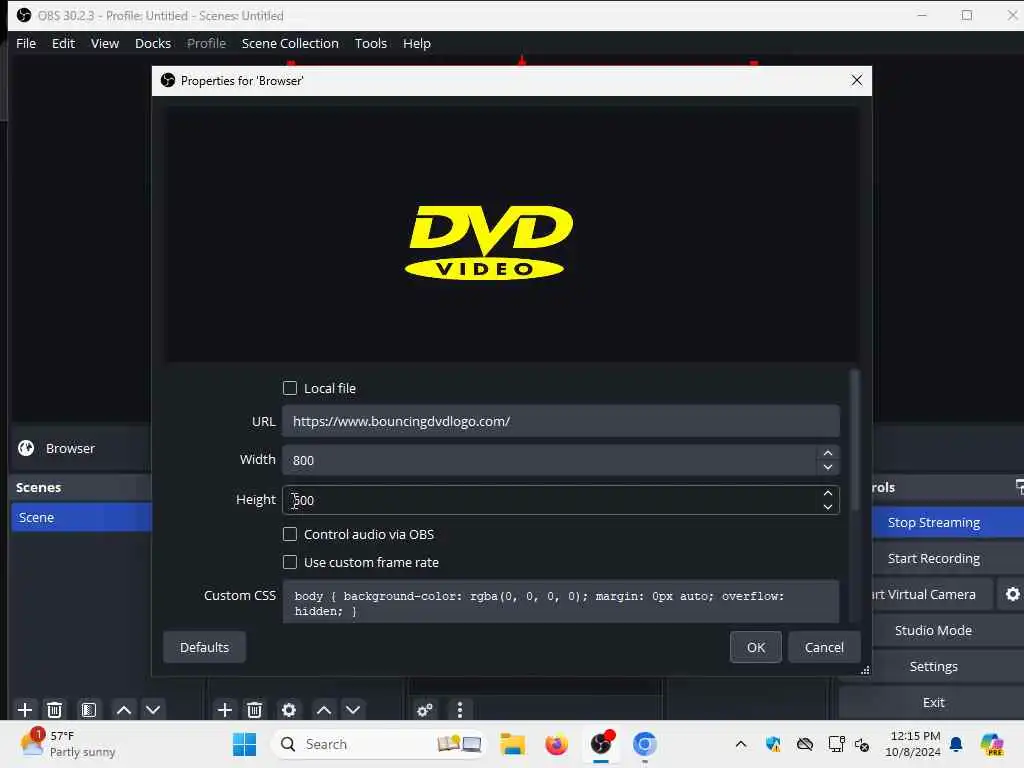
Task: Open the File menu
Action: (26, 43)
